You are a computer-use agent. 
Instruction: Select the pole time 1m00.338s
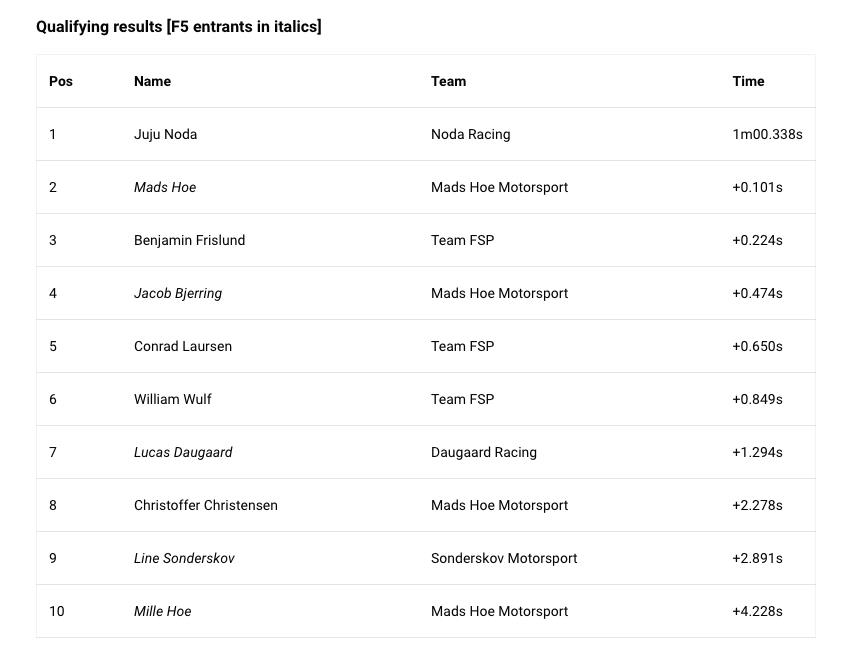click(x=767, y=134)
